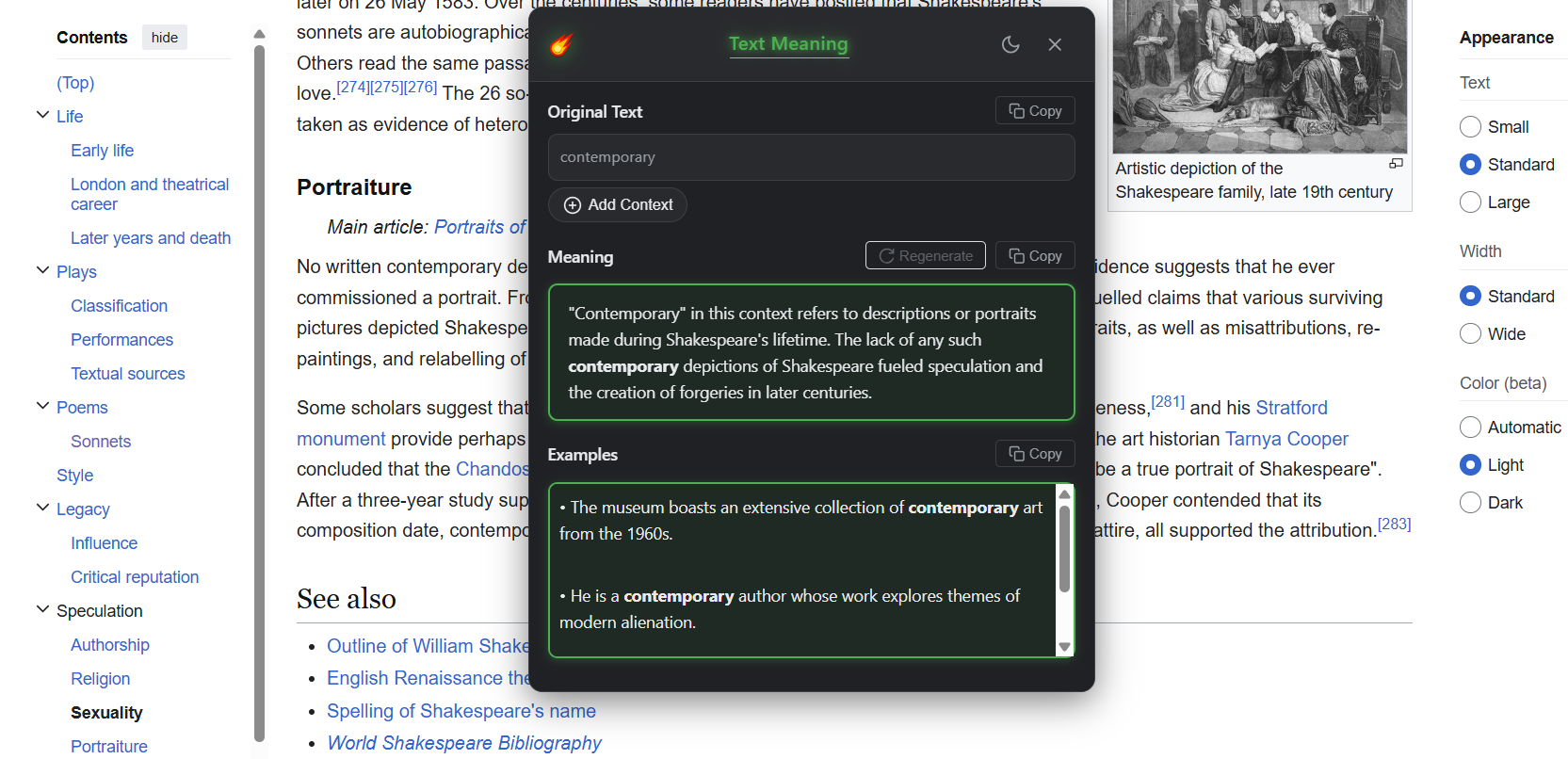Open Outline of William Shakespeare link
This screenshot has width=1568, height=759.
point(428,646)
